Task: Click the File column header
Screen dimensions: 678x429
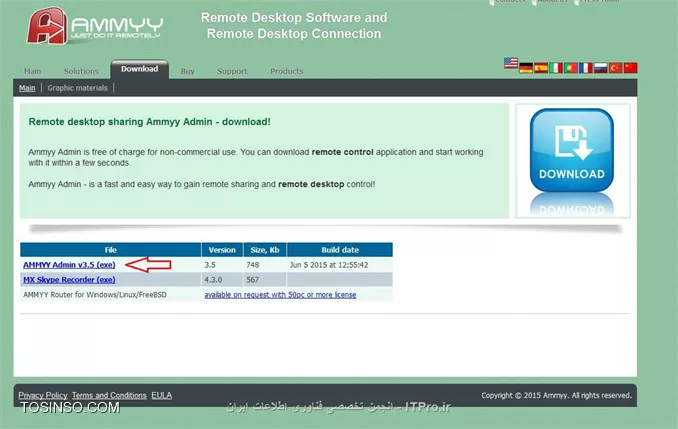Action: click(x=110, y=250)
